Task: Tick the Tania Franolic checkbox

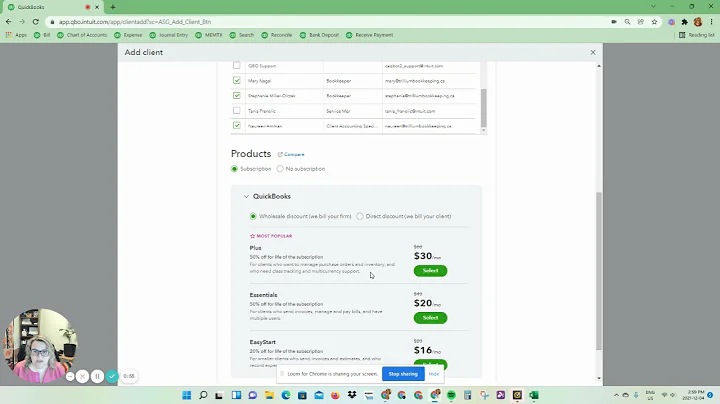Action: [x=236, y=110]
